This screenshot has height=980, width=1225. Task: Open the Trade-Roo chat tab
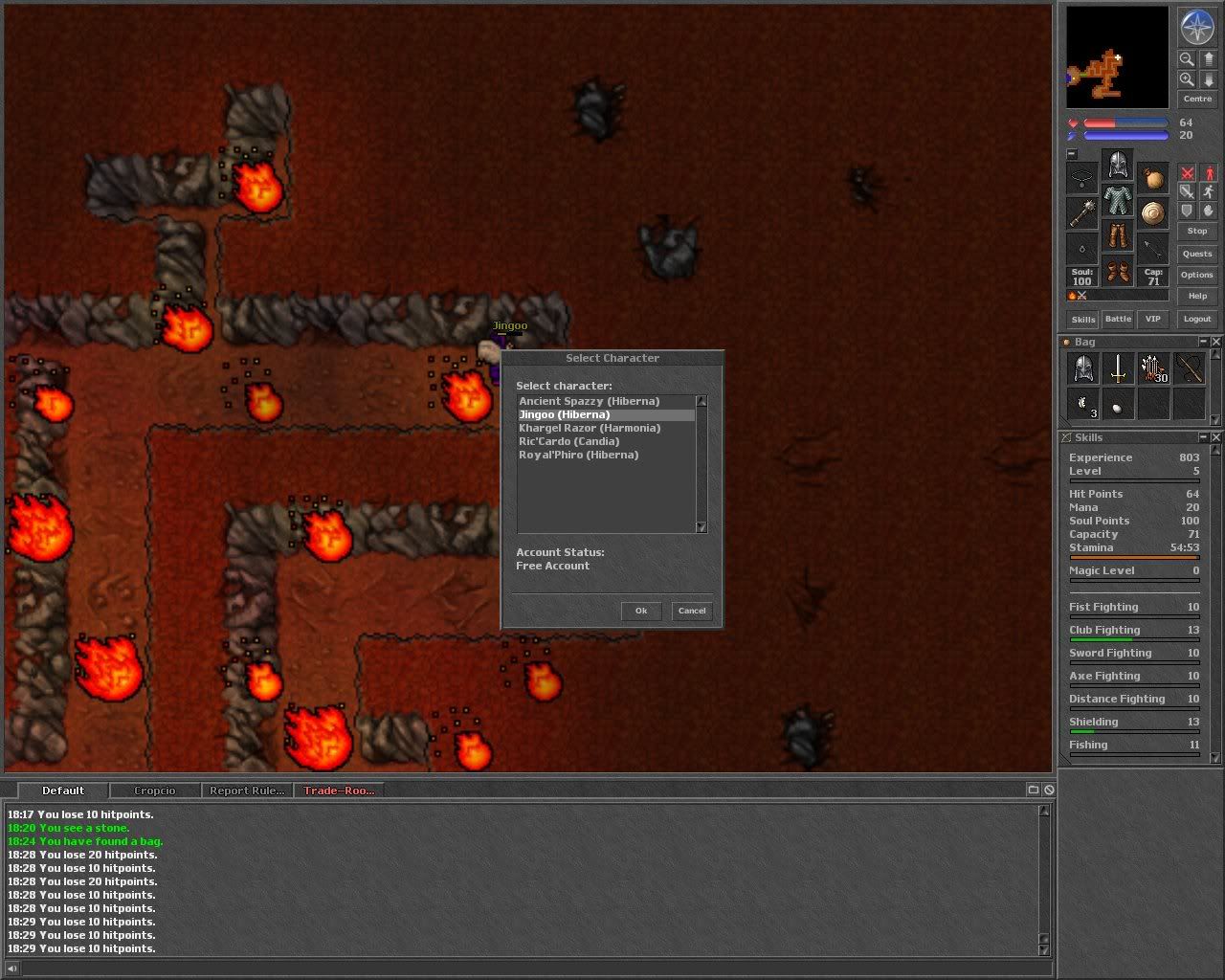339,791
